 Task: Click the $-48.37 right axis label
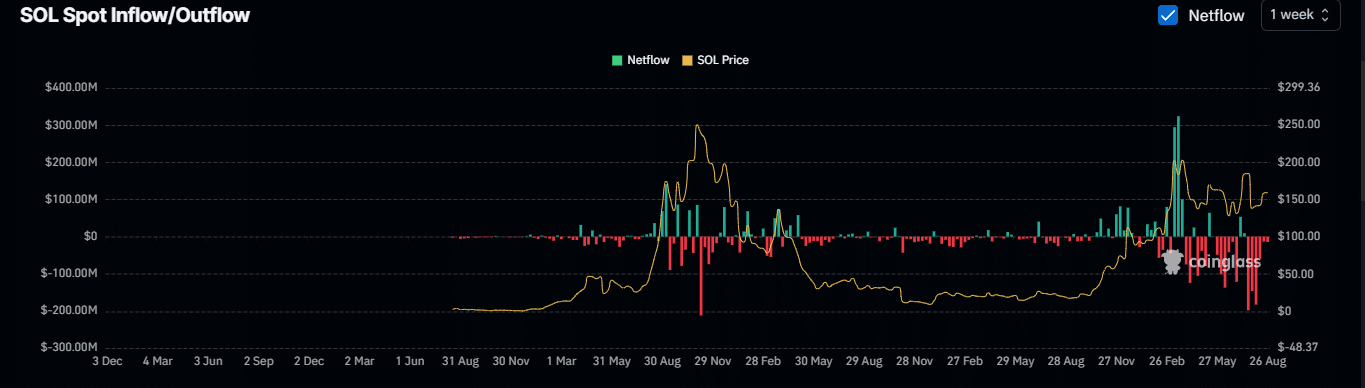click(1299, 348)
